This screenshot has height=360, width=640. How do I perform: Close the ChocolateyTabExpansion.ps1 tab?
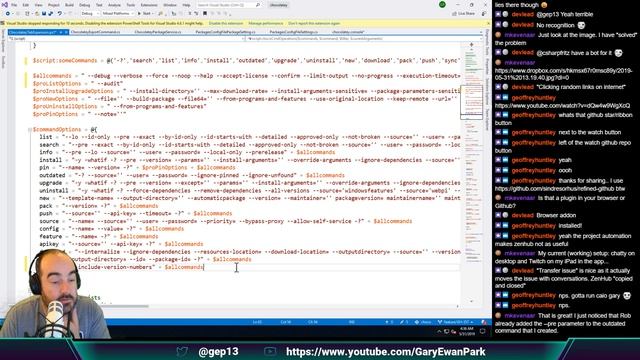point(67,32)
